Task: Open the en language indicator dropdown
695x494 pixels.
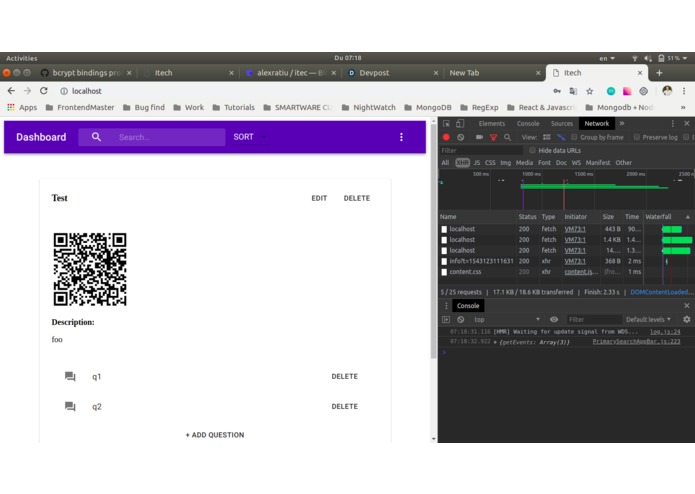Action: (607, 58)
